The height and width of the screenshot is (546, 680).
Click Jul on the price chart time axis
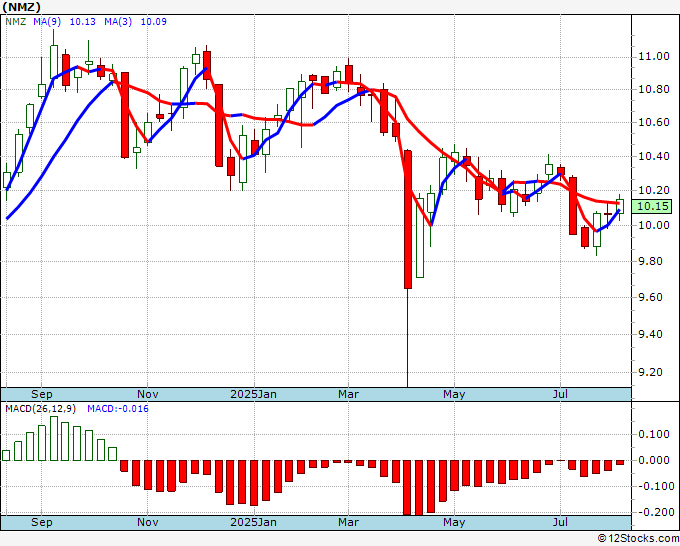click(560, 394)
